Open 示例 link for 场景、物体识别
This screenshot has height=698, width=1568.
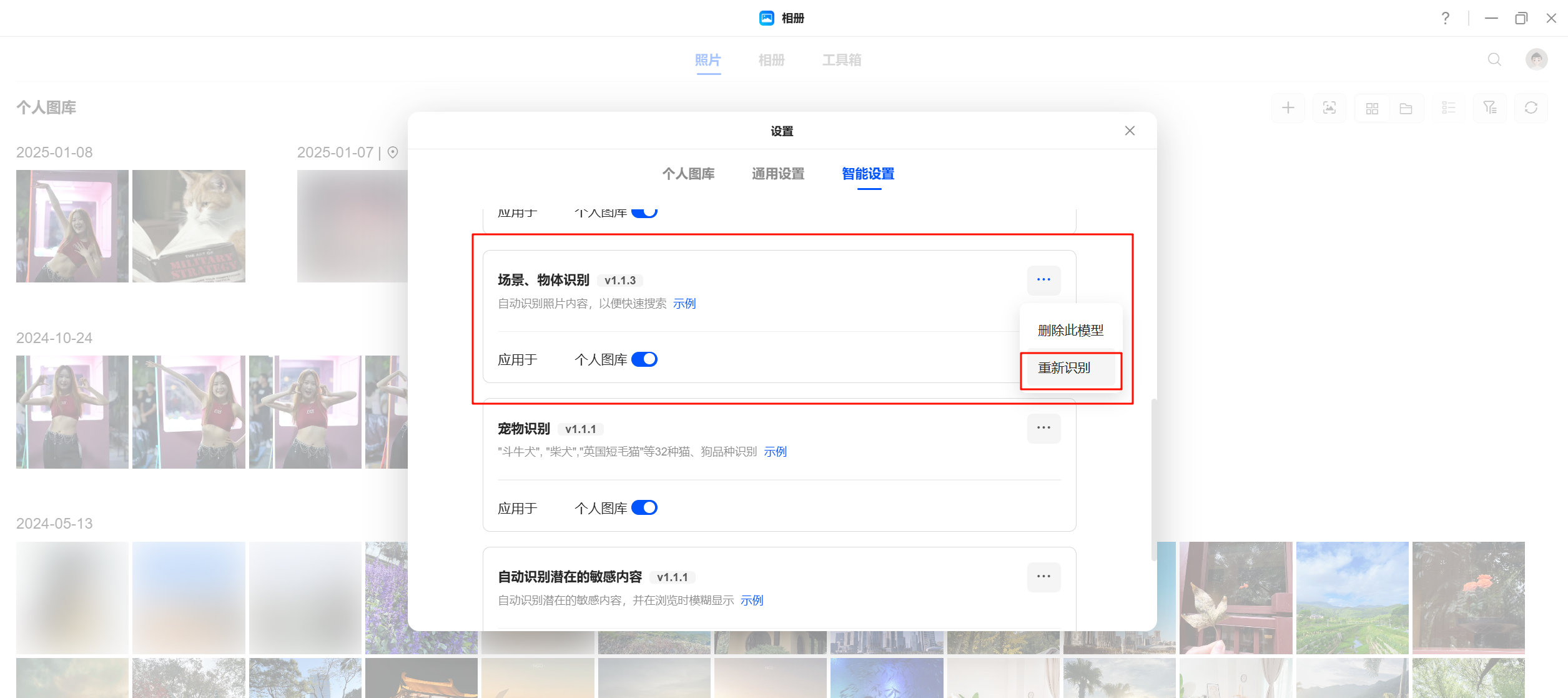point(684,304)
